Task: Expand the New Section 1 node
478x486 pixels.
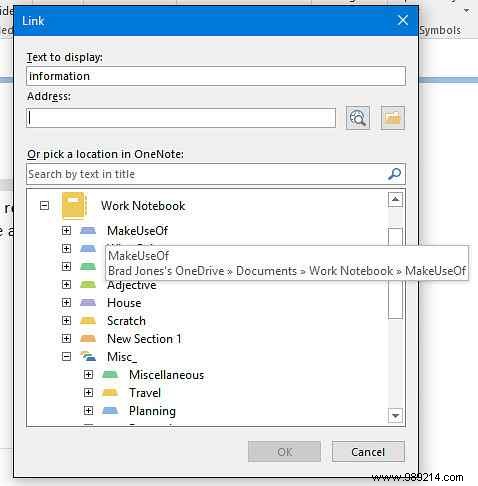Action: click(x=66, y=338)
